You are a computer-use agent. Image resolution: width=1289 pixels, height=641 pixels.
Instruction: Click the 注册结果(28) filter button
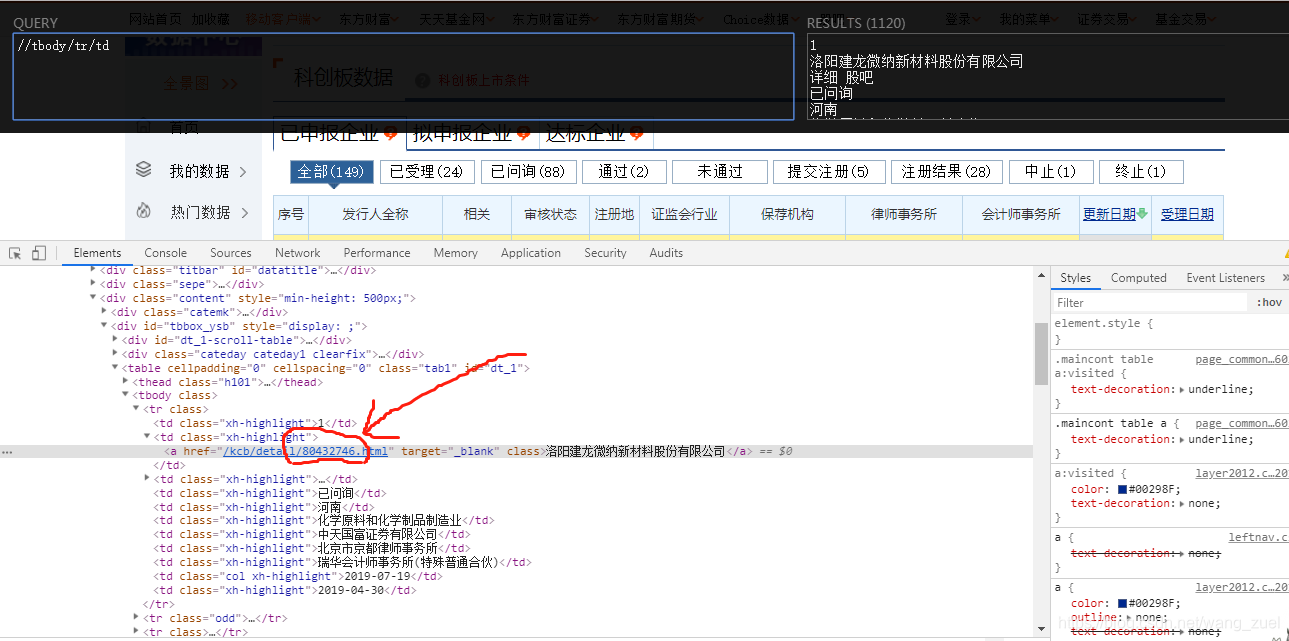(946, 172)
